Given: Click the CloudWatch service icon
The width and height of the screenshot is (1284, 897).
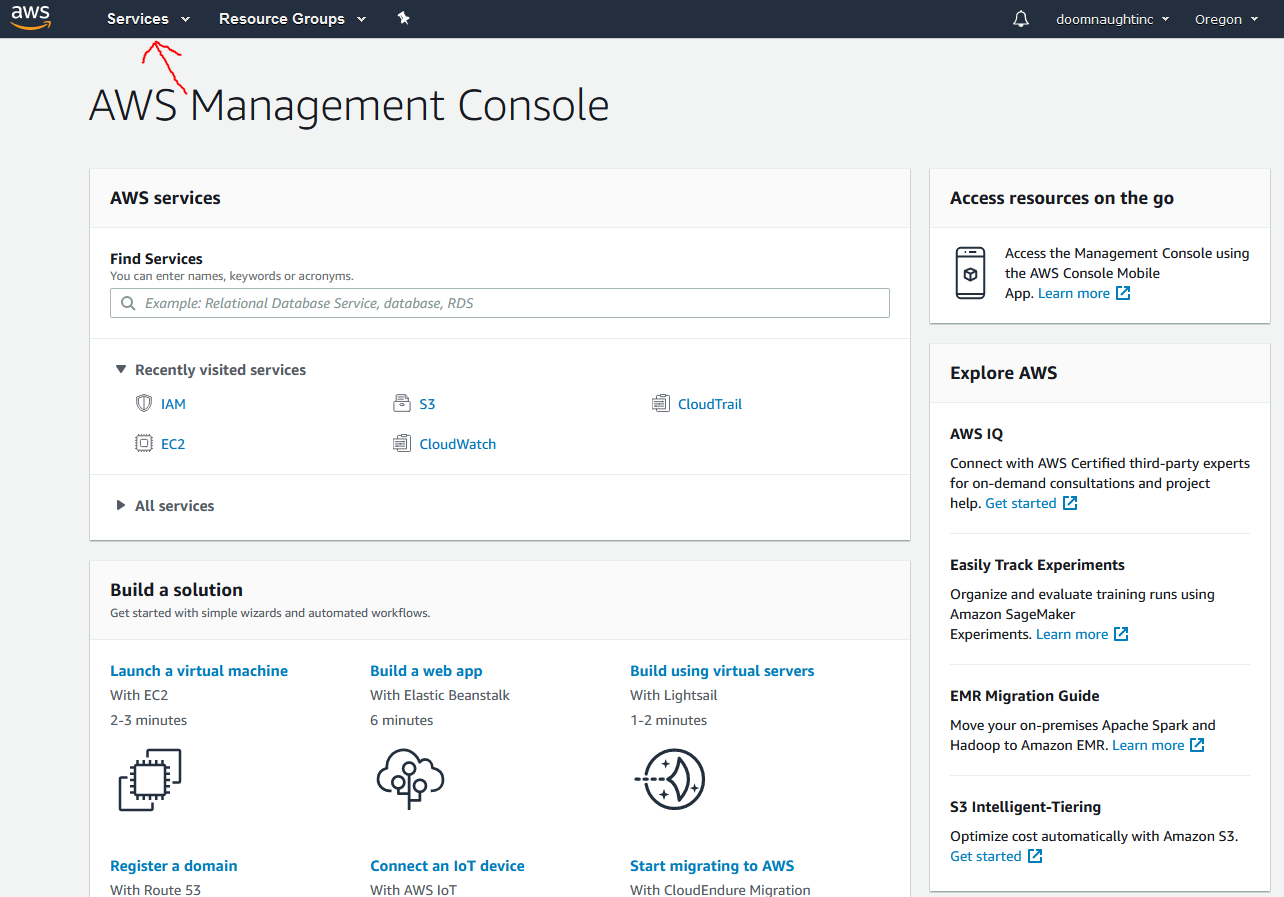Looking at the screenshot, I should click(402, 443).
